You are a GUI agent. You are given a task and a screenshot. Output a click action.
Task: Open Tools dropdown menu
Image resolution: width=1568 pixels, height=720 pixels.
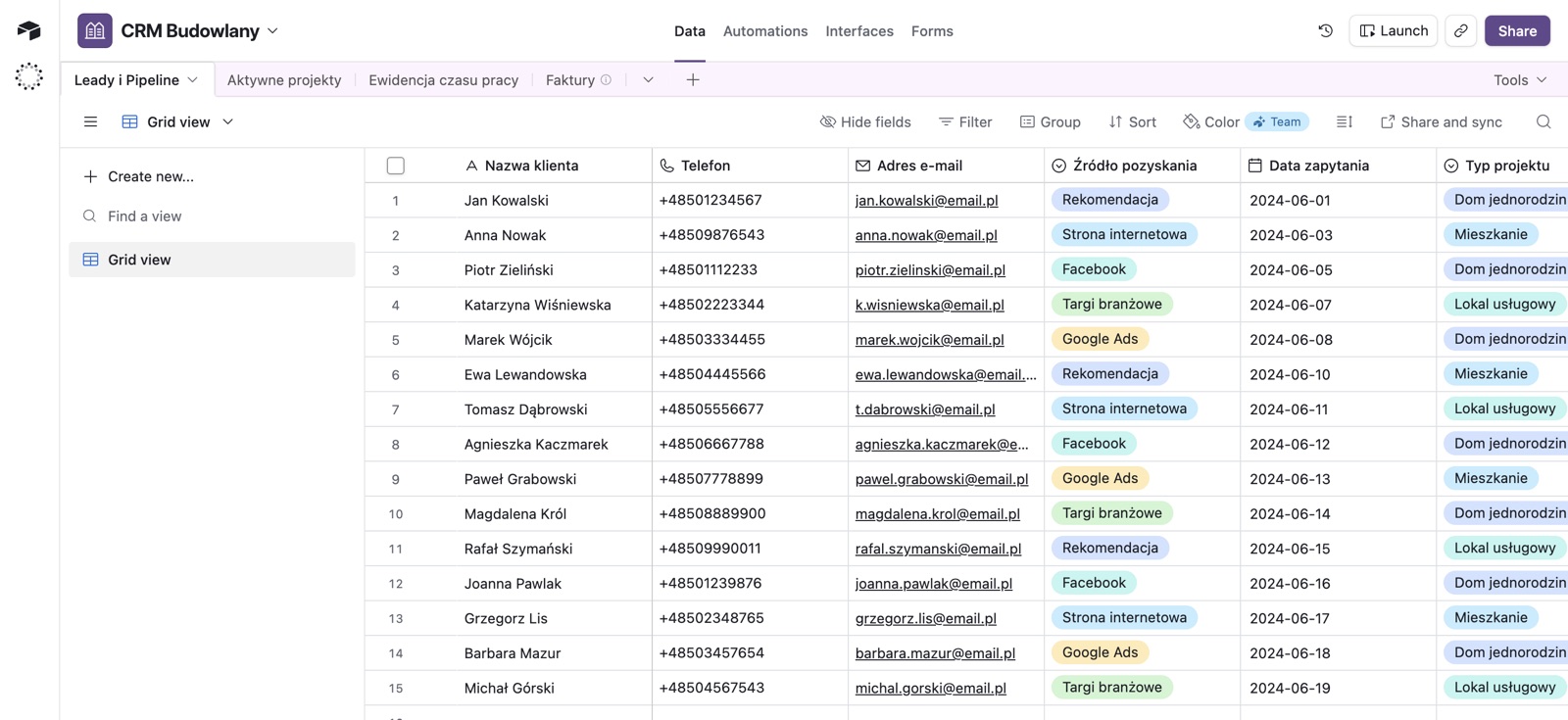point(1521,79)
